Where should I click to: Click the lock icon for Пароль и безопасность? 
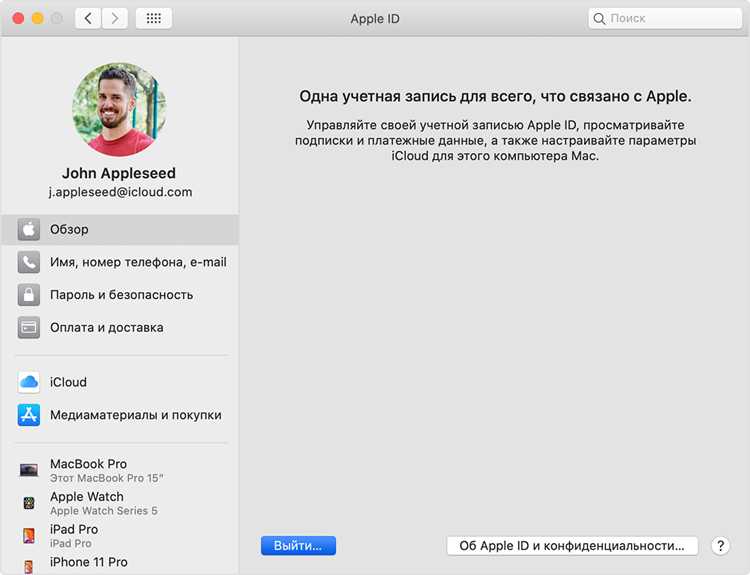pyautogui.click(x=29, y=295)
